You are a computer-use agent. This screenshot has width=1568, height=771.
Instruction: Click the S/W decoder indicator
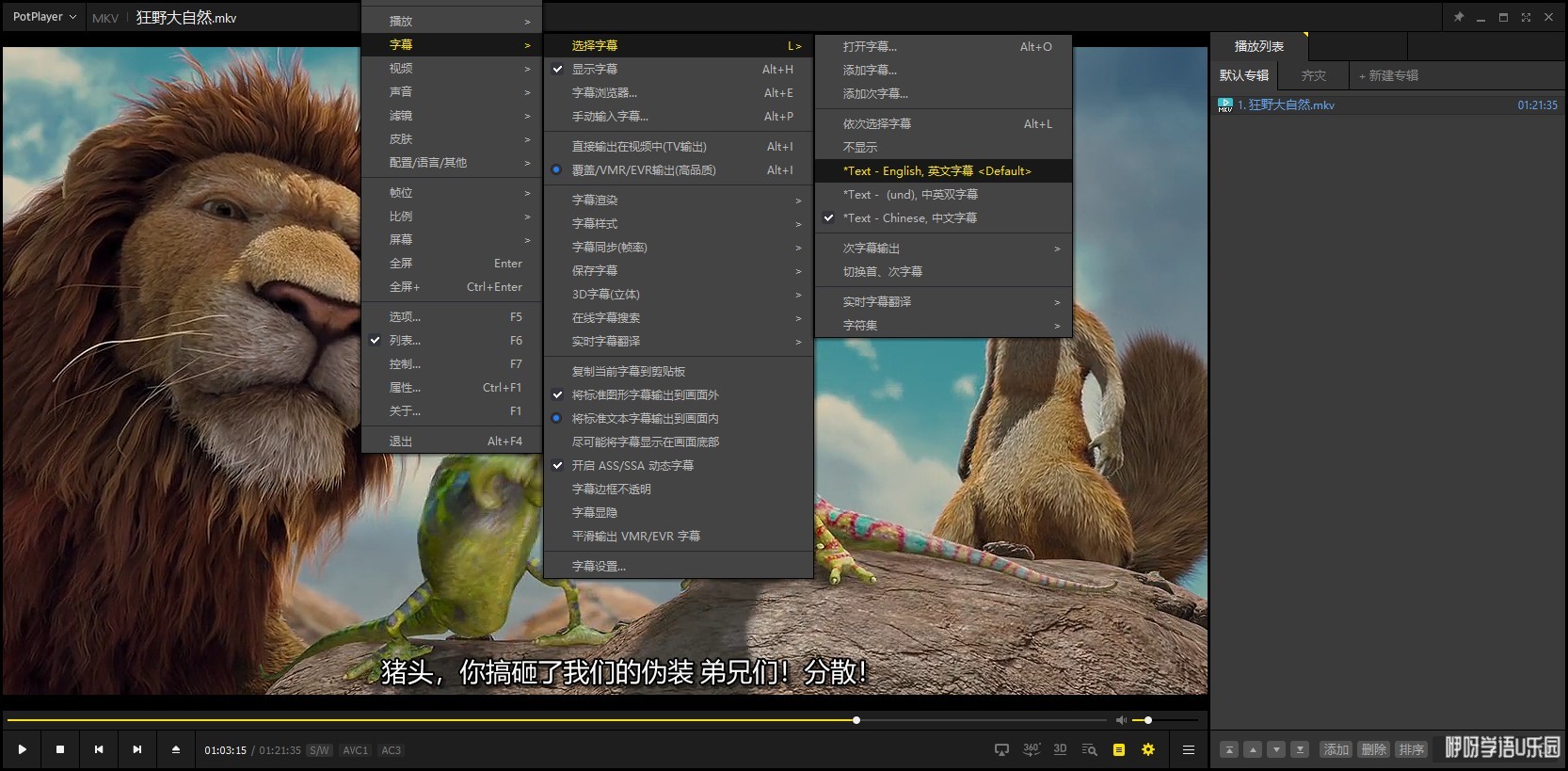[x=320, y=750]
